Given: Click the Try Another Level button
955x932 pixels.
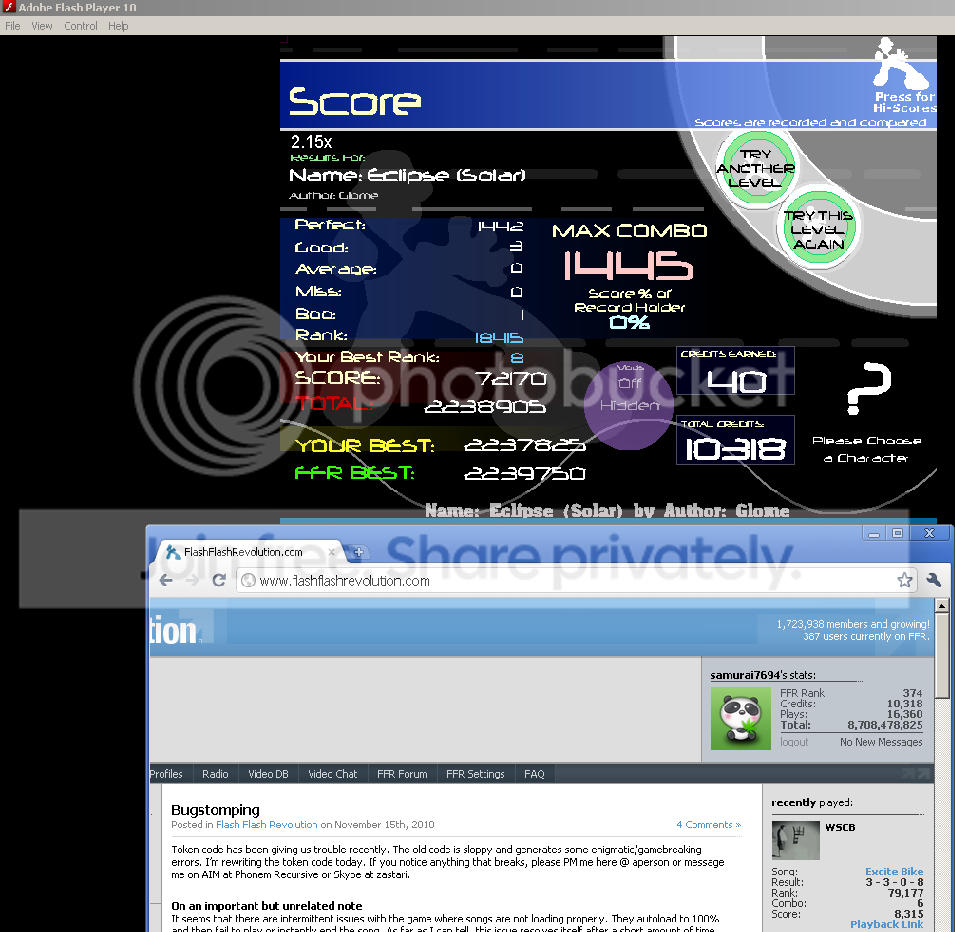Looking at the screenshot, I should pyautogui.click(x=755, y=169).
